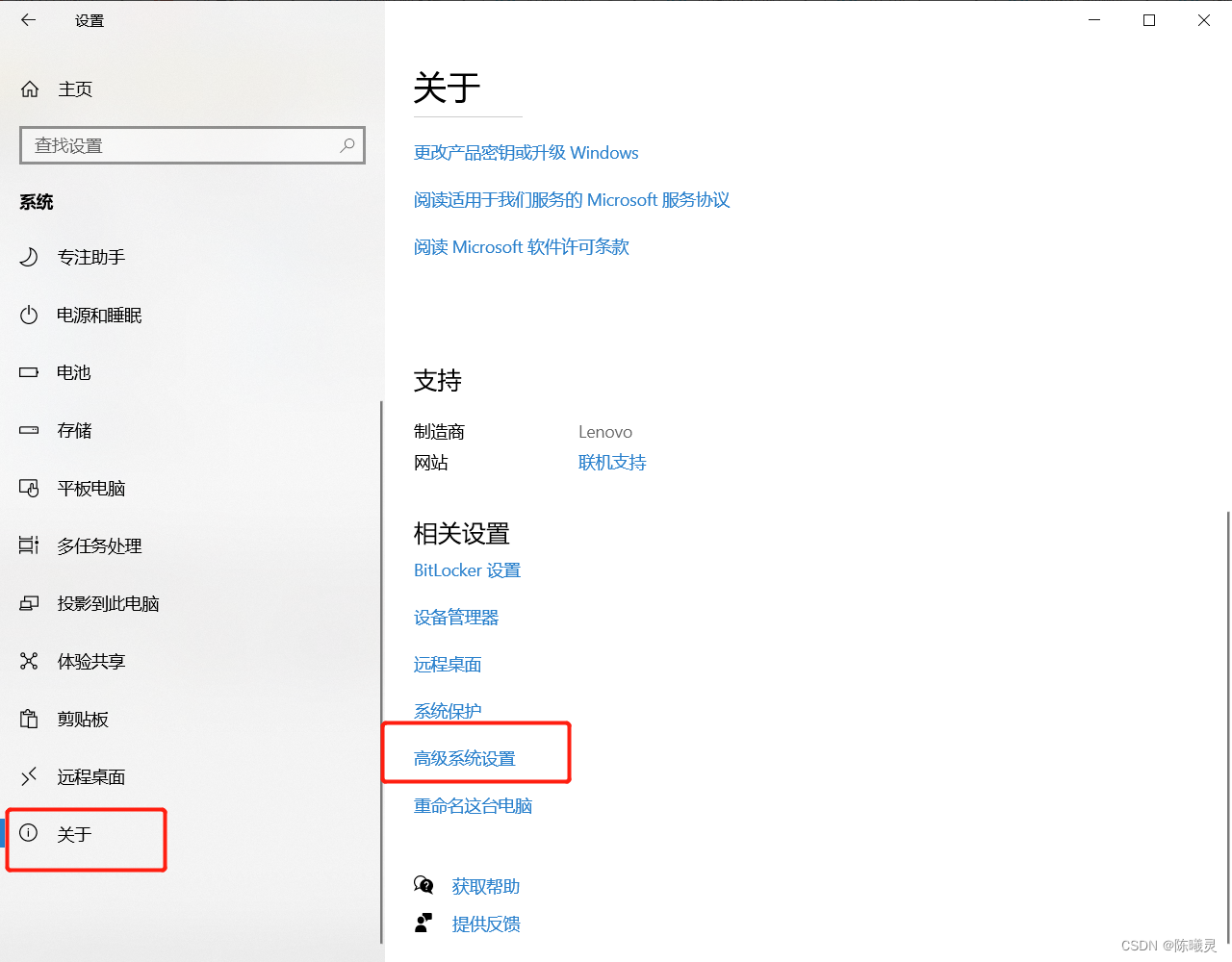
Task: Click the clipboard icon beside 剪贴板
Action: tap(29, 719)
